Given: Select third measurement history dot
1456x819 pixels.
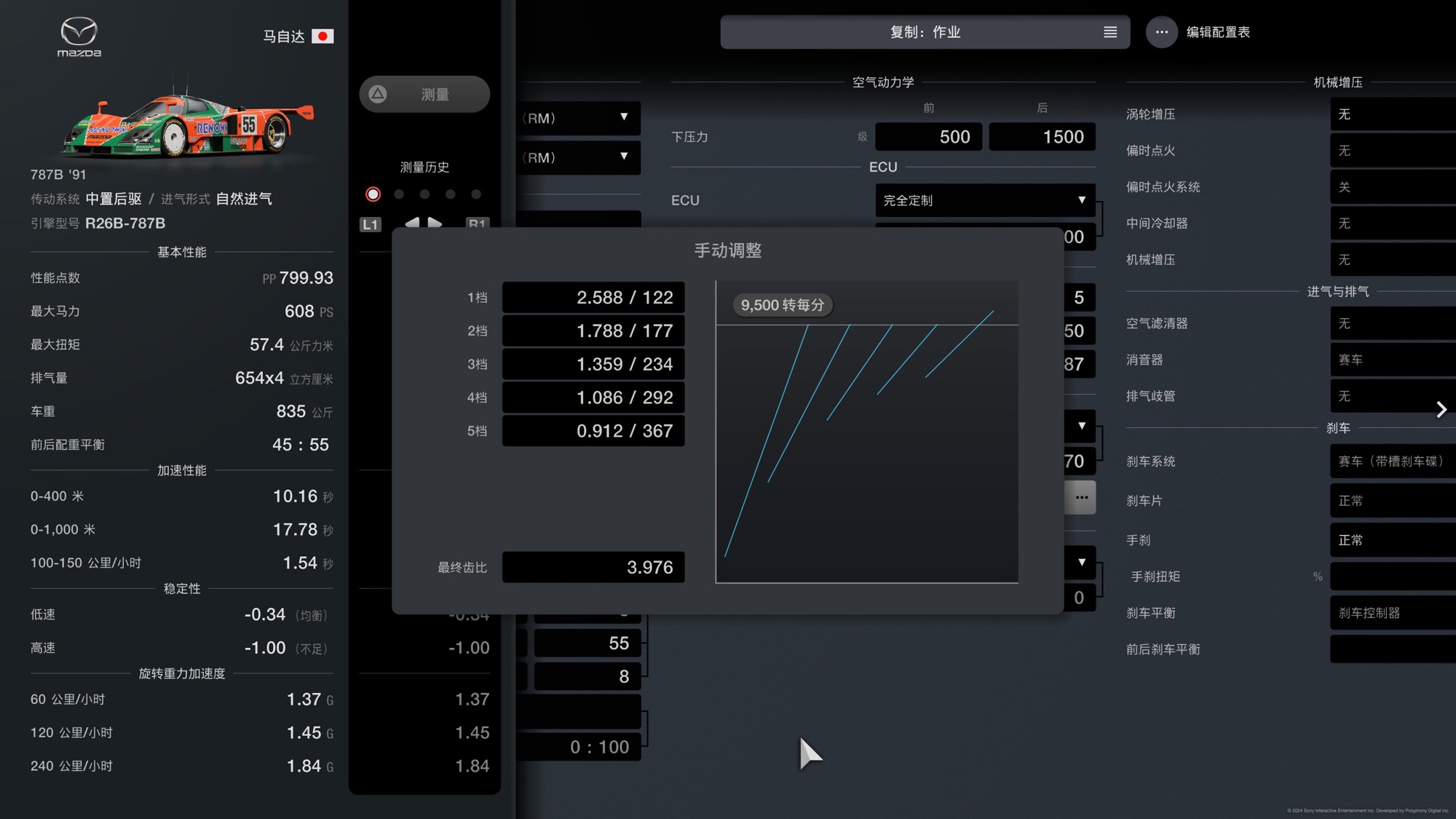Looking at the screenshot, I should (424, 194).
